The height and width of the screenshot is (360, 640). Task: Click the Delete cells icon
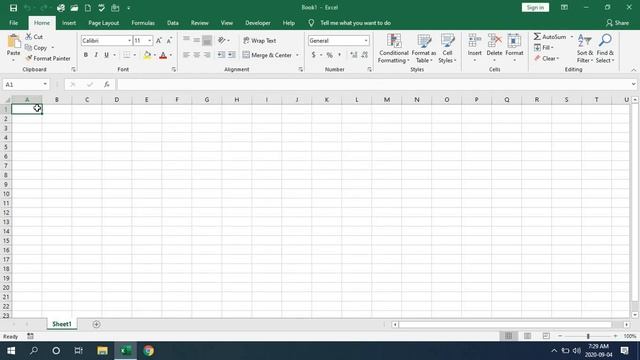coord(494,41)
